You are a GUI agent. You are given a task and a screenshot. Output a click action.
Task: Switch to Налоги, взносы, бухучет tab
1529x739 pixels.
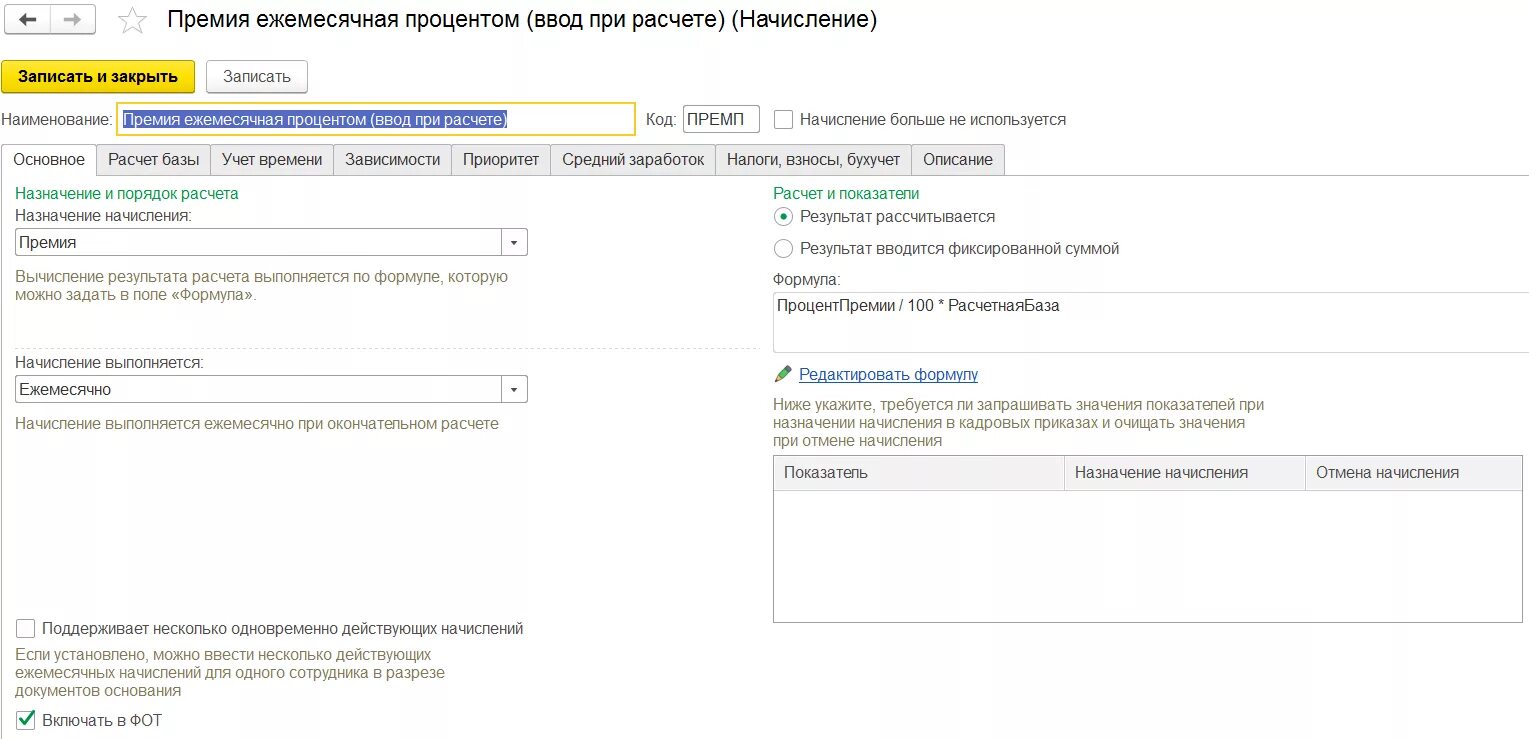[x=813, y=159]
